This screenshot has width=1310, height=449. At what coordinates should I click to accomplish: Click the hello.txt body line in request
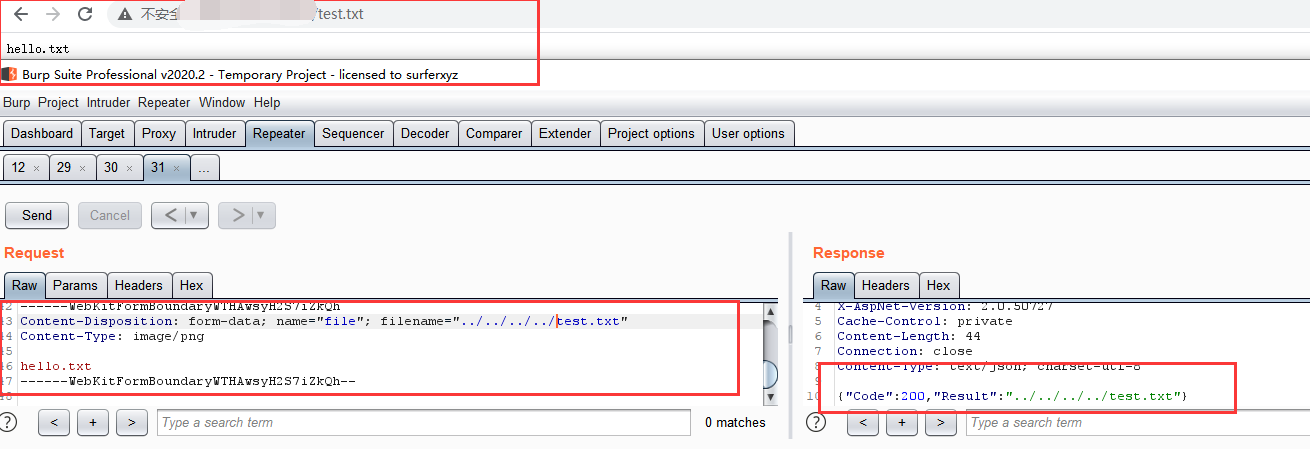pyautogui.click(x=56, y=366)
